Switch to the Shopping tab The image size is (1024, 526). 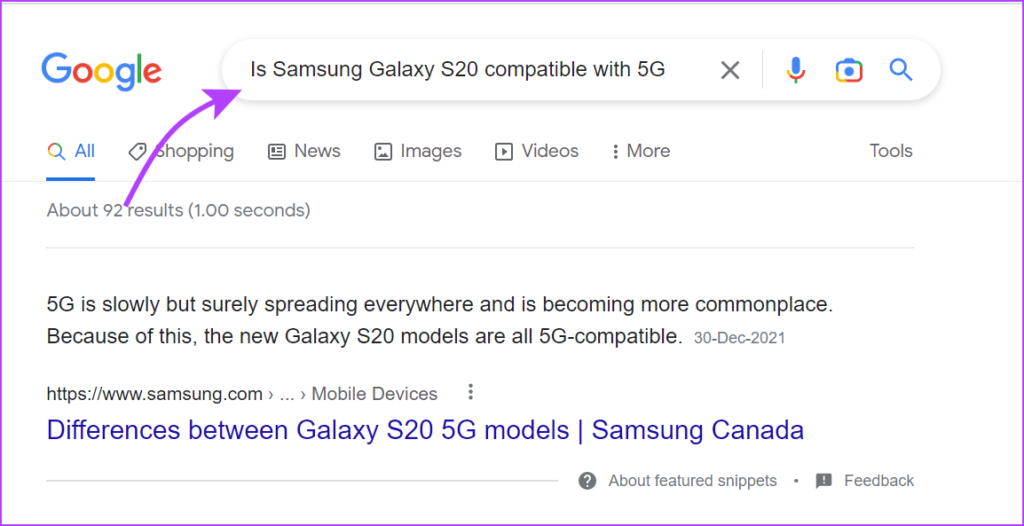(x=181, y=152)
